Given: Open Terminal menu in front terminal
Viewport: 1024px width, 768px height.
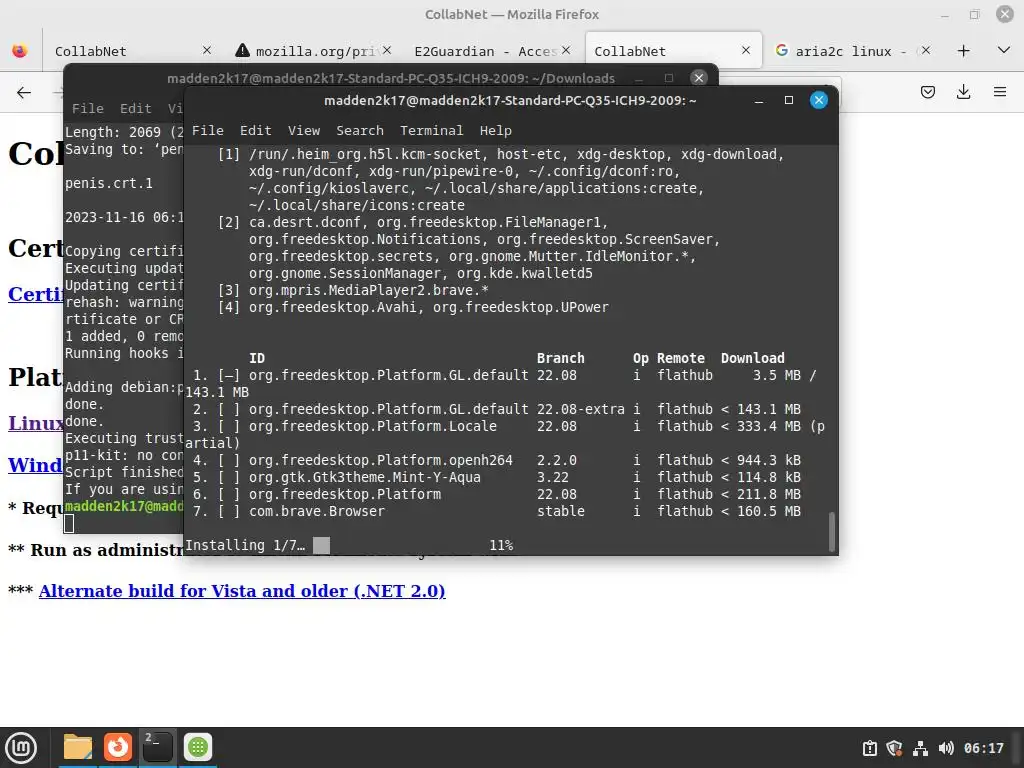Looking at the screenshot, I should 431,131.
